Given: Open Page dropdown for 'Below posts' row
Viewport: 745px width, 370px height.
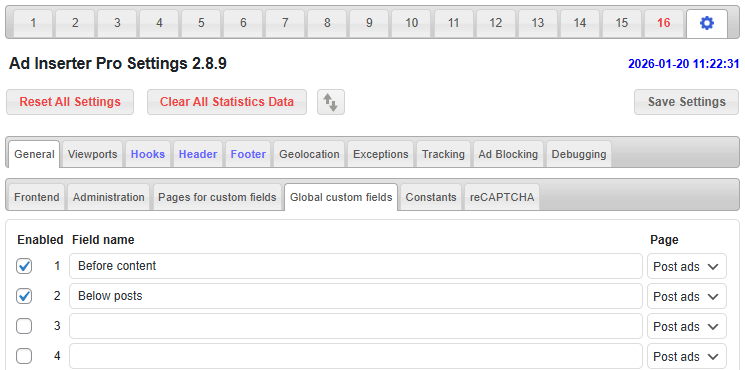Looking at the screenshot, I should click(687, 296).
